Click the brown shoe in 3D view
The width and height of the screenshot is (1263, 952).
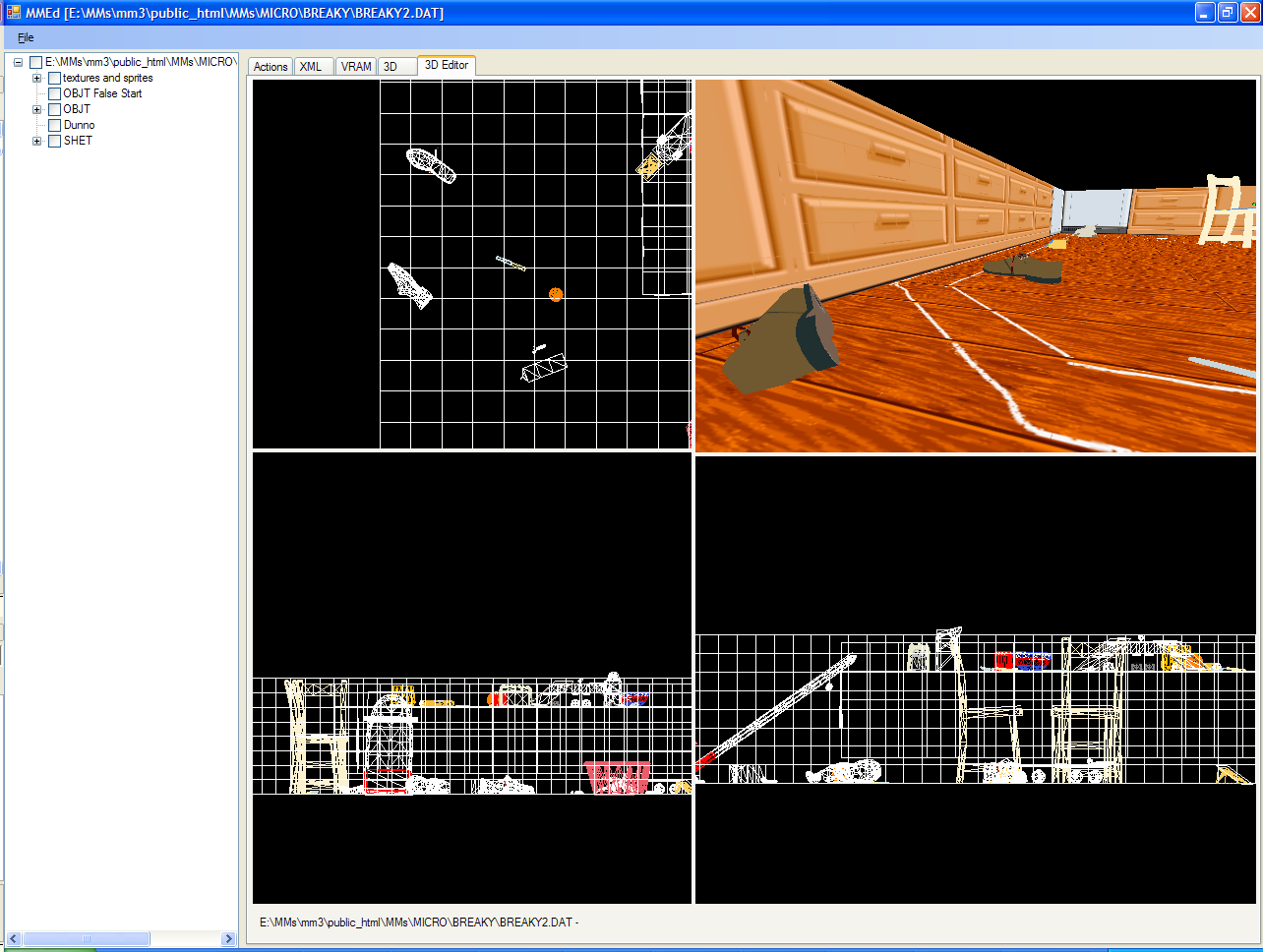point(782,339)
